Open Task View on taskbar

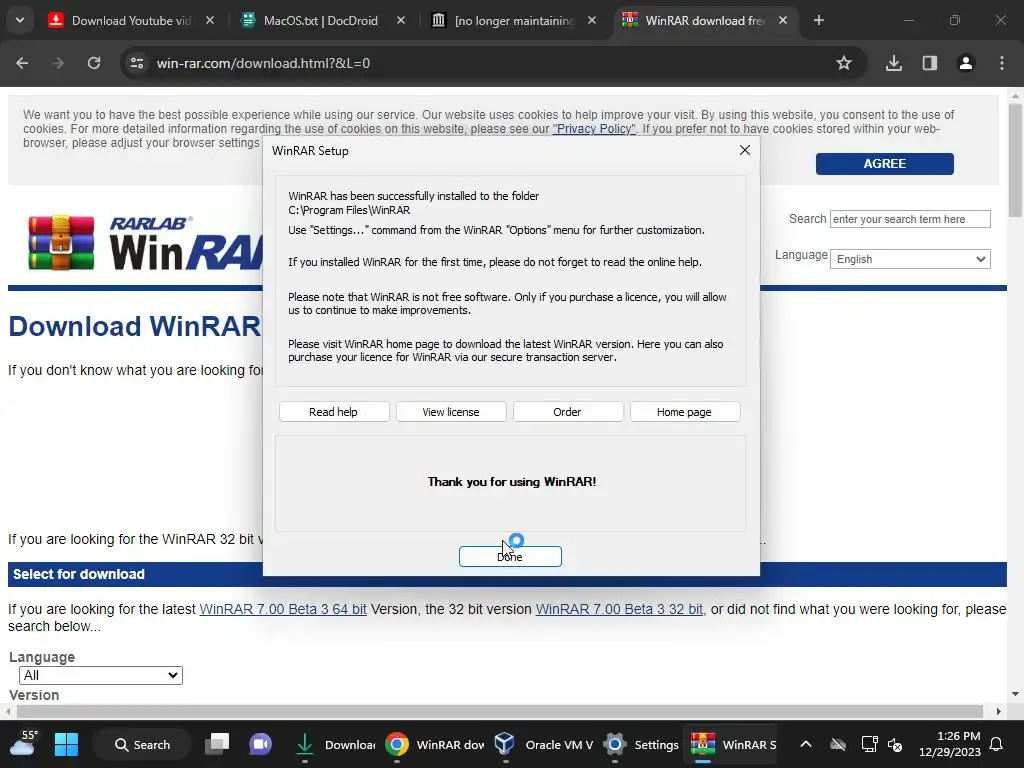(x=217, y=744)
